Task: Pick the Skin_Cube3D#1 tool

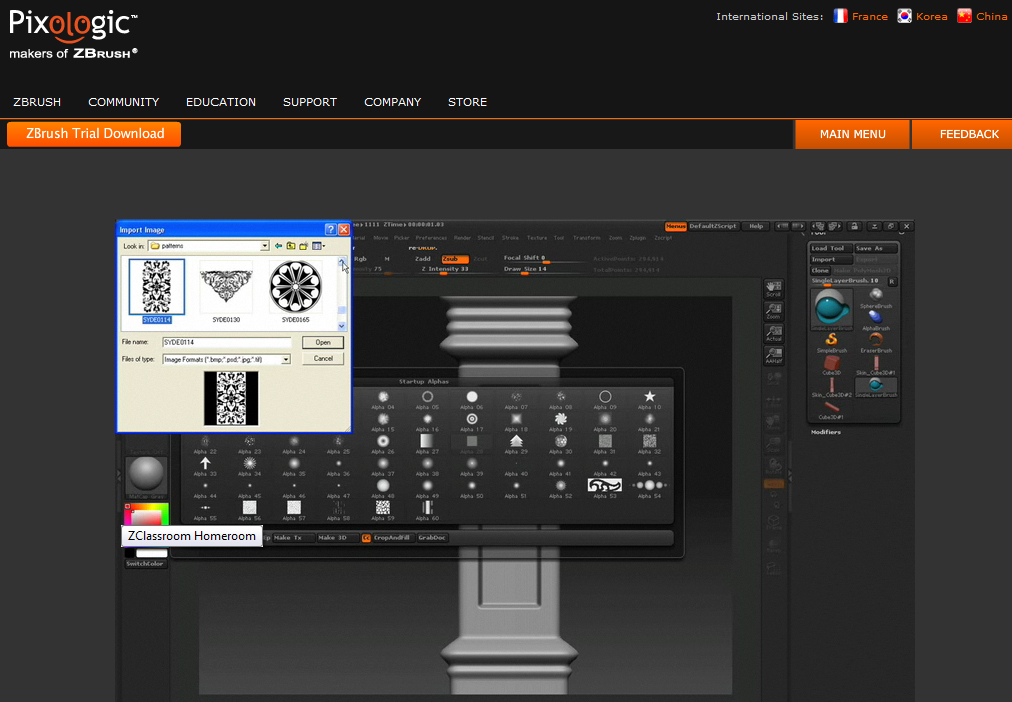Action: pos(876,365)
